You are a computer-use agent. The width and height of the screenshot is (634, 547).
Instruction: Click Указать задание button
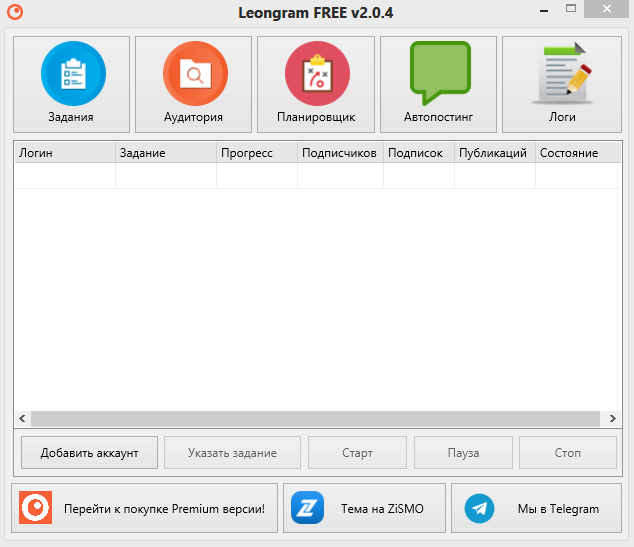tap(232, 452)
